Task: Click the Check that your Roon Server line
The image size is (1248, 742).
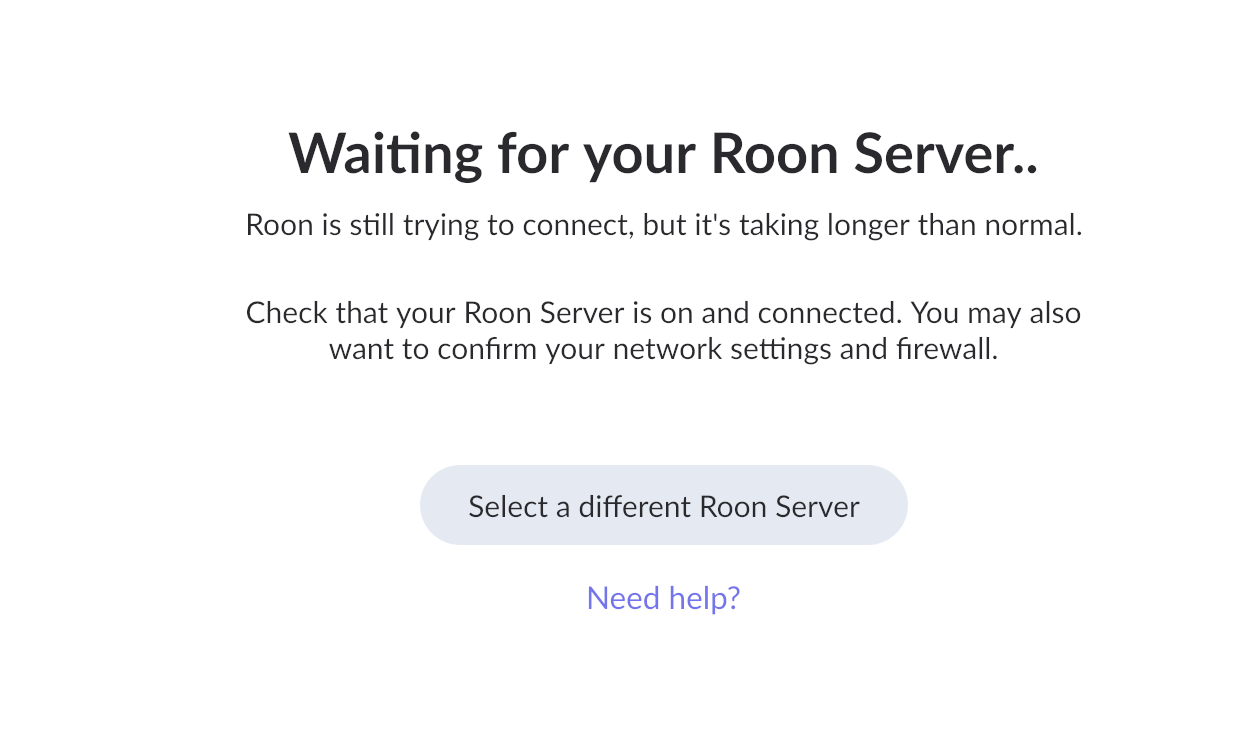Action: pyautogui.click(x=663, y=313)
